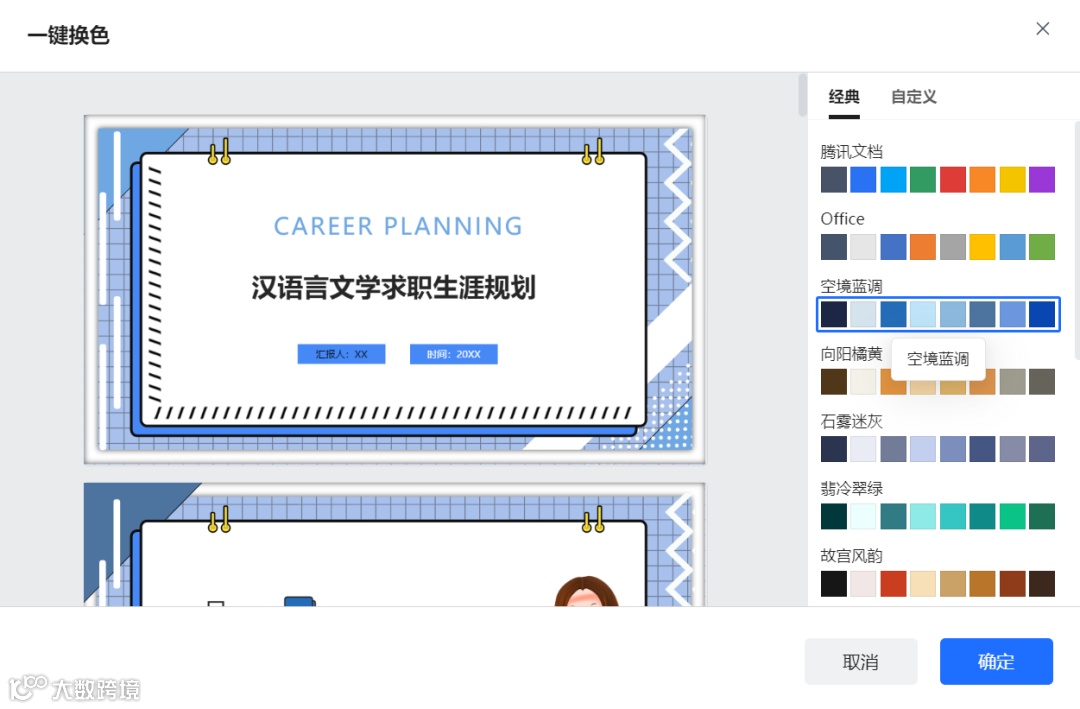Pick the red swatch in 腾讯文档 scheme
The height and width of the screenshot is (709, 1080).
[x=953, y=180]
